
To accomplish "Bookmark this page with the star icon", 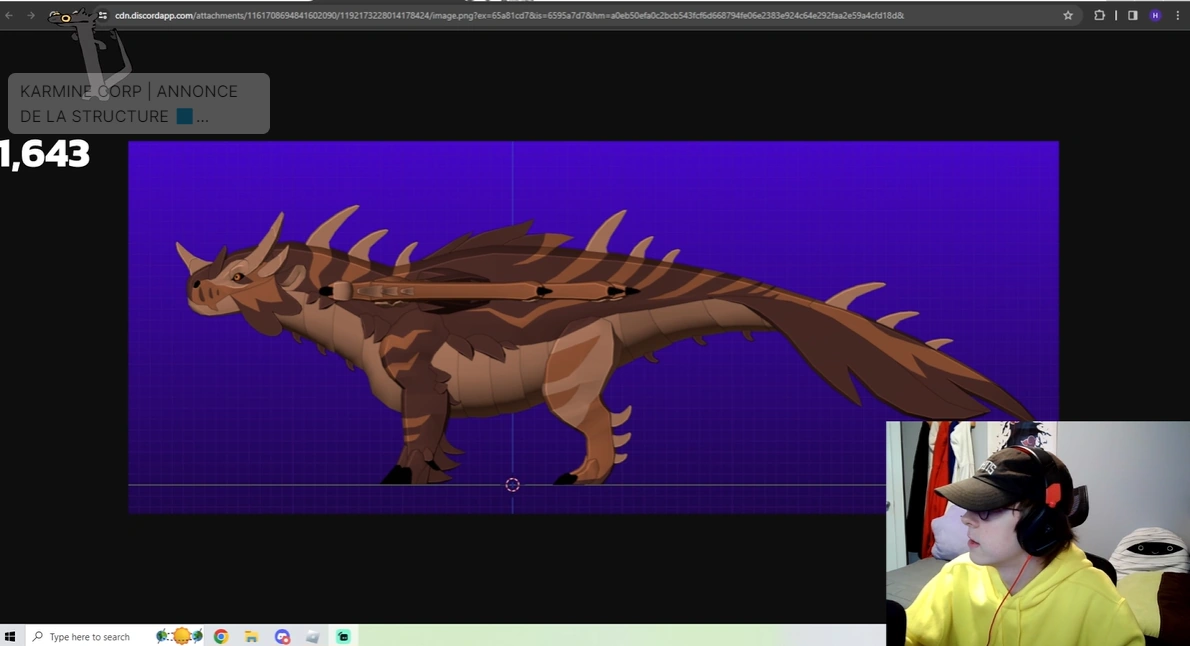I will point(1068,15).
